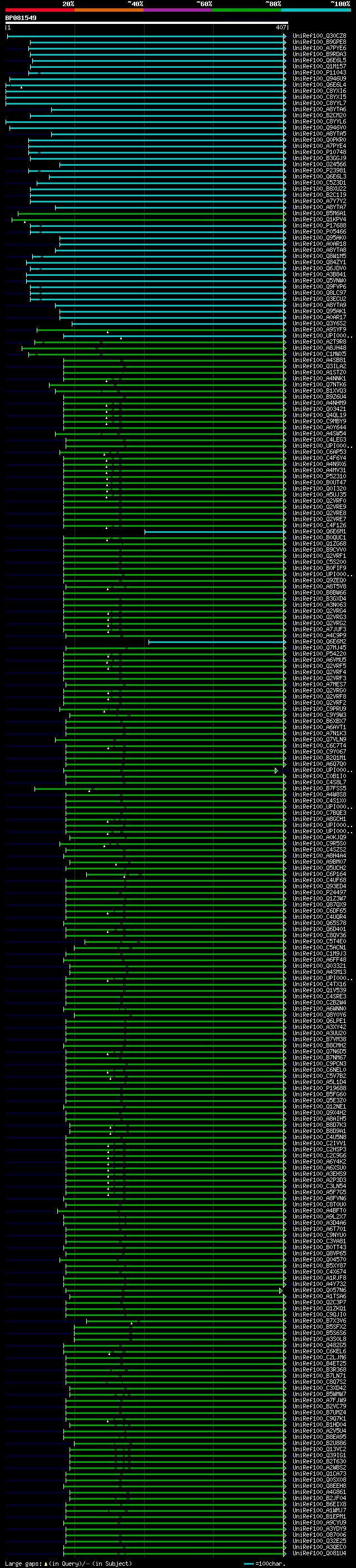The width and height of the screenshot is (356, 1568).
Task: Select hit label UniRef100_A8YTA5
Action: pos(319,133)
